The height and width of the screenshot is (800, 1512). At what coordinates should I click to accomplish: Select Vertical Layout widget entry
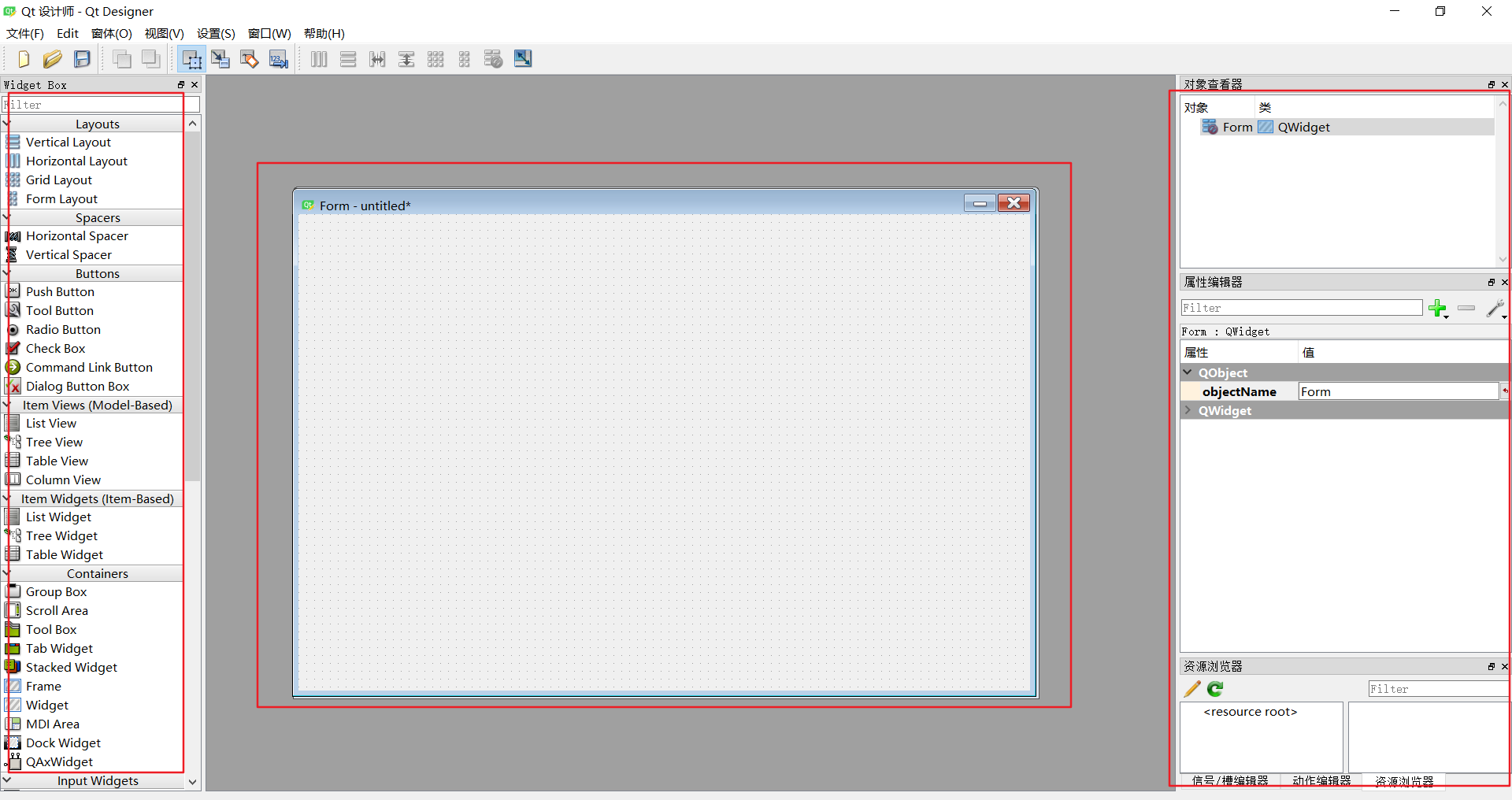pos(69,142)
